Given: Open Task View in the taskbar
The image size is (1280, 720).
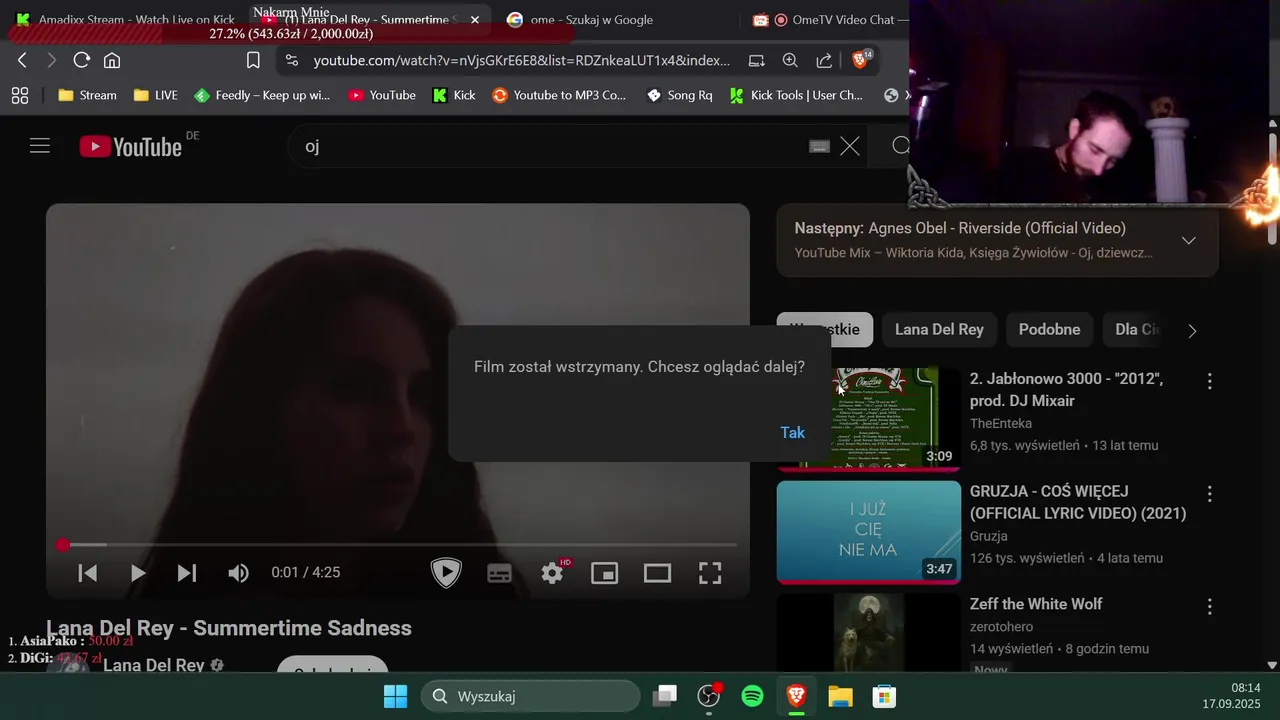Looking at the screenshot, I should click(x=665, y=696).
